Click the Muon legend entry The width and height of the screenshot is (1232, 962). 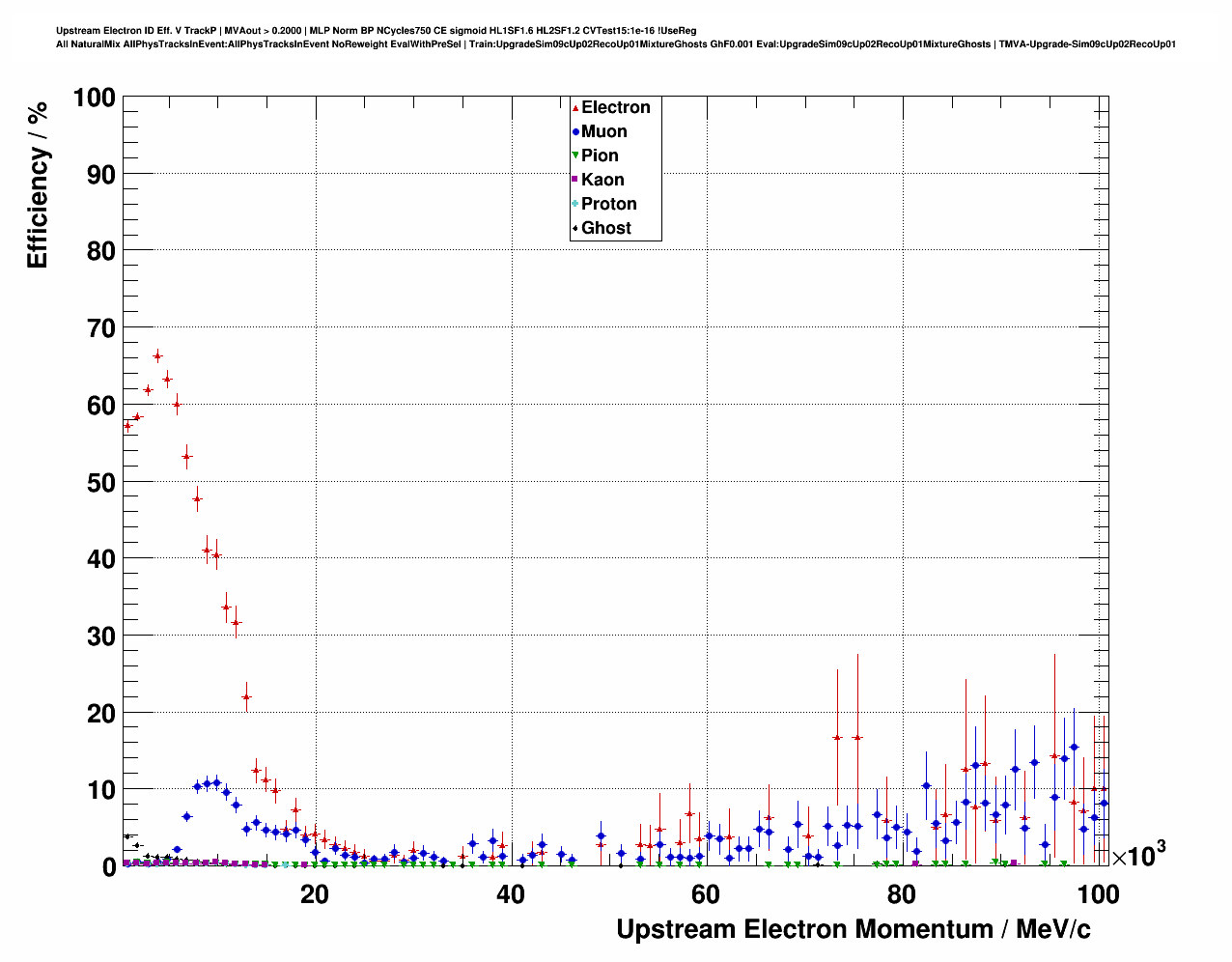(x=603, y=131)
